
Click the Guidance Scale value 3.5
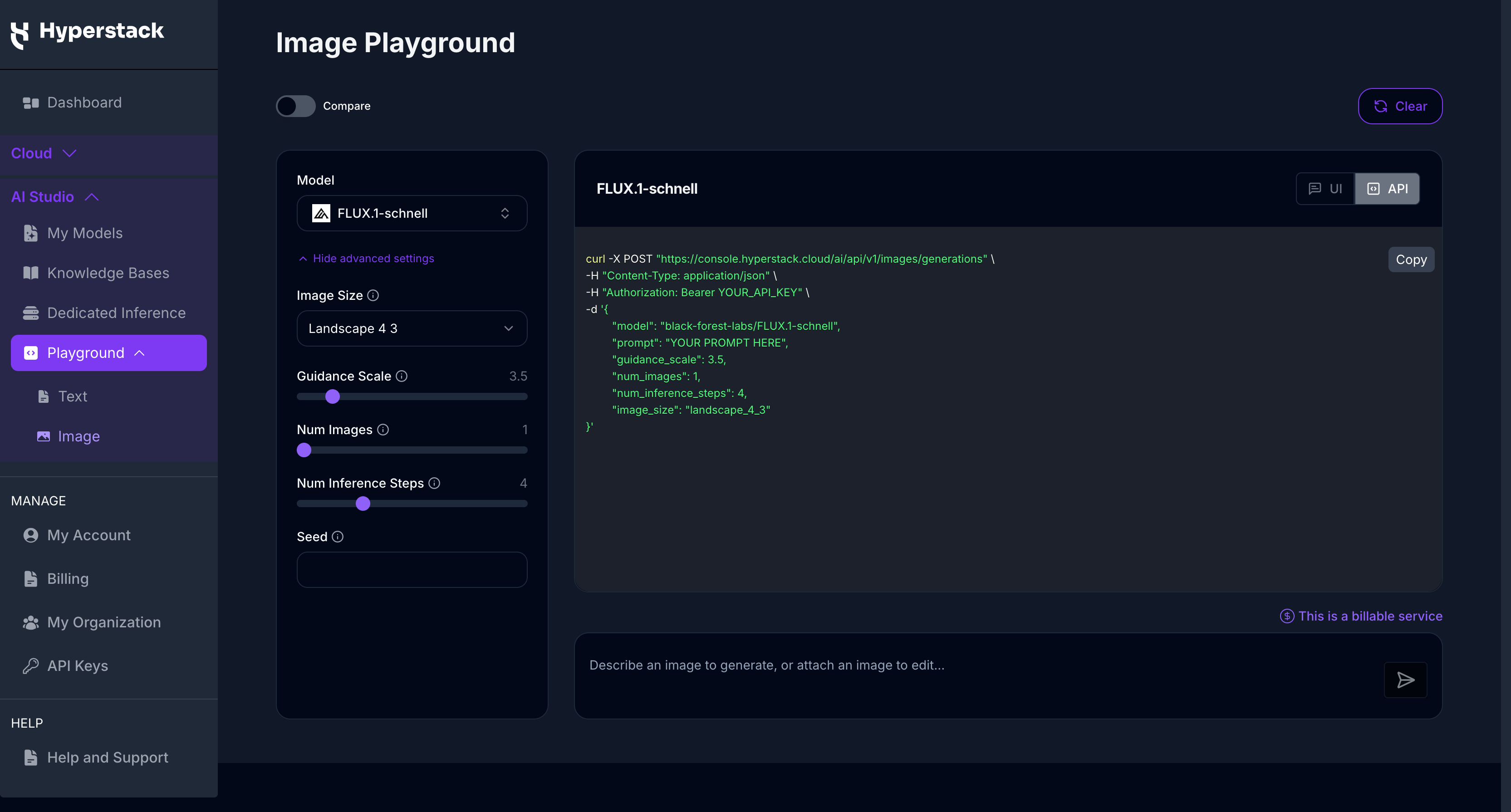tap(518, 377)
